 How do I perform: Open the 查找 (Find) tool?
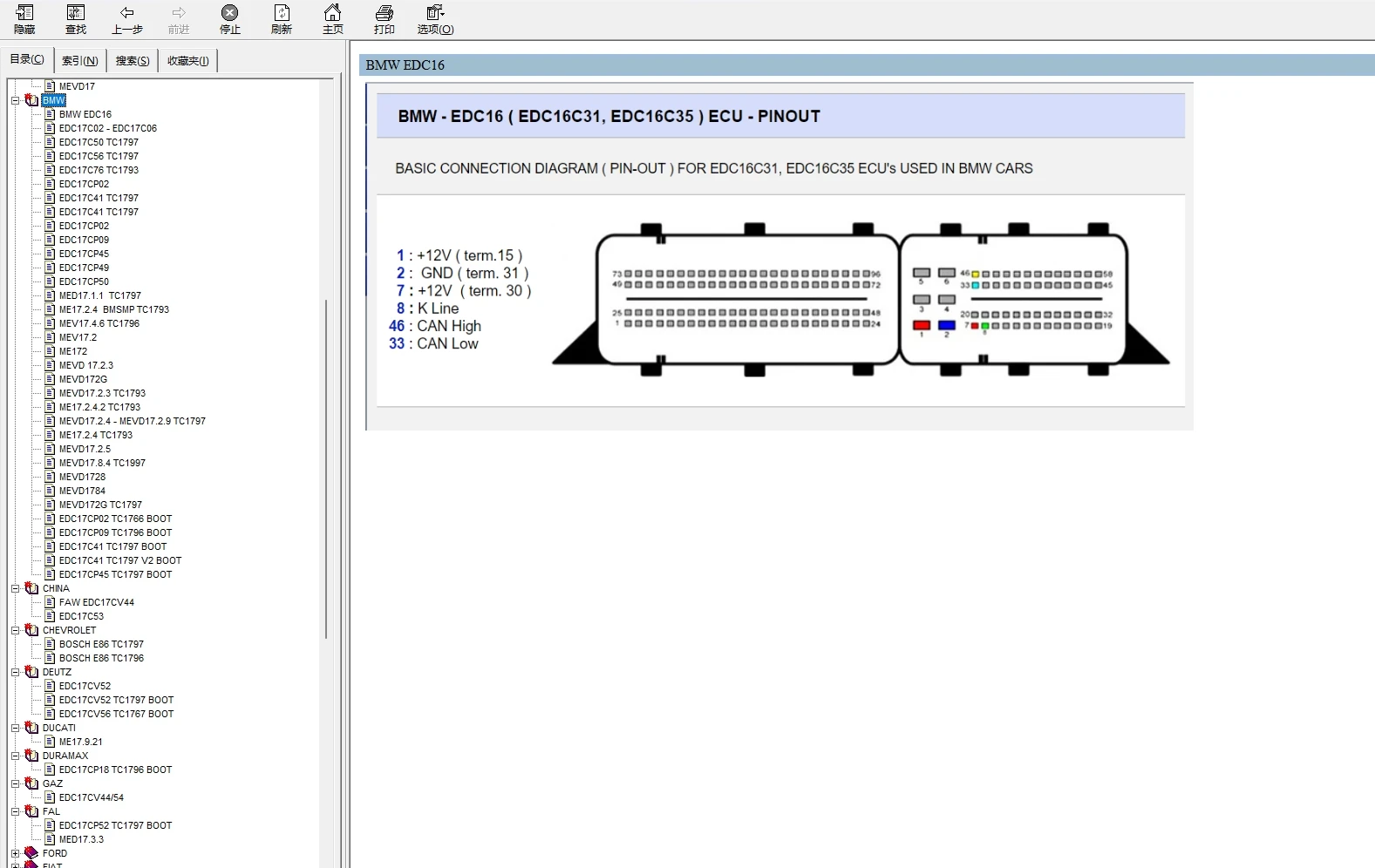tap(76, 19)
